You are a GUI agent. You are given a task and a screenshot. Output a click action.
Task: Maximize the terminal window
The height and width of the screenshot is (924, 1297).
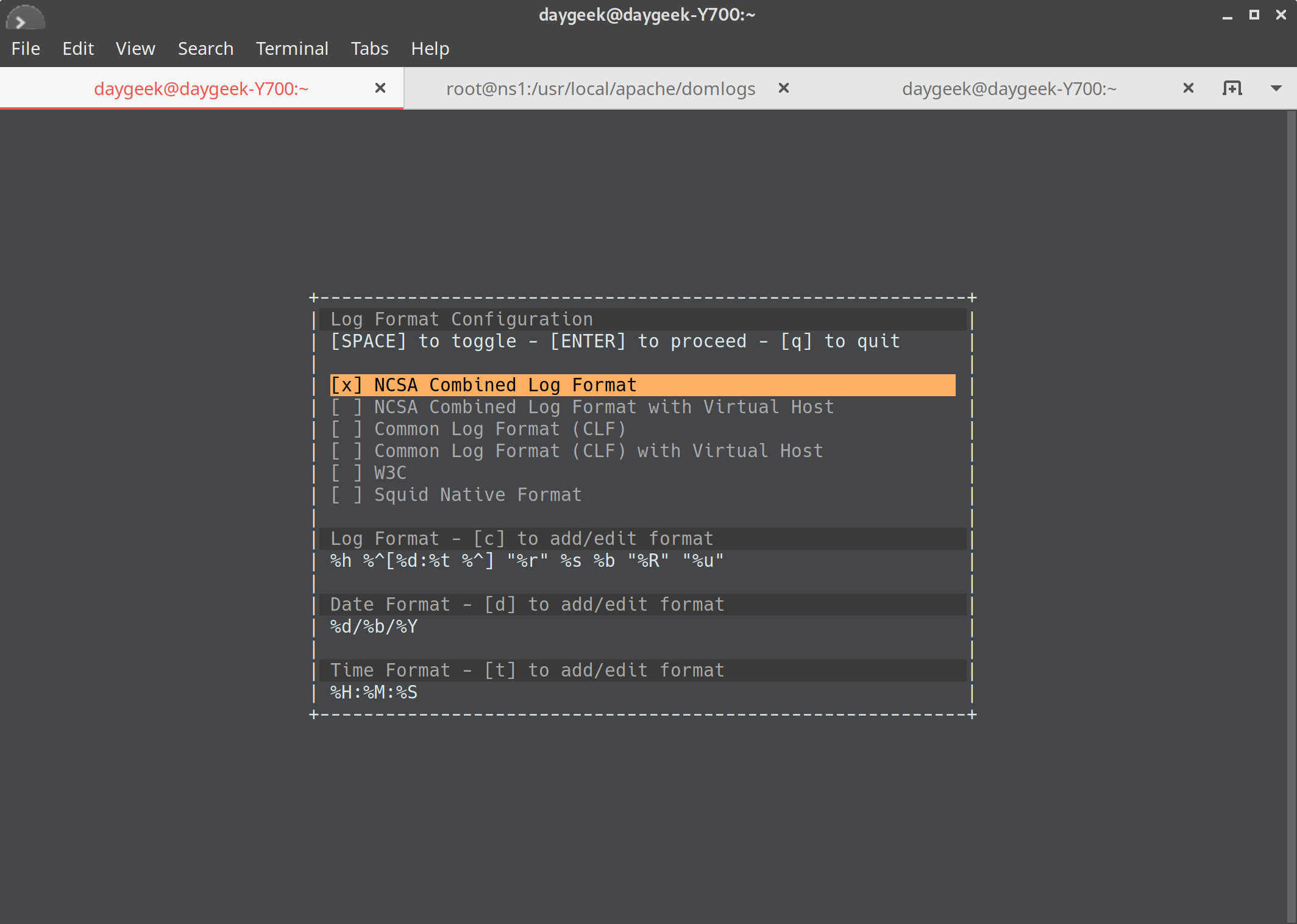coord(1254,15)
